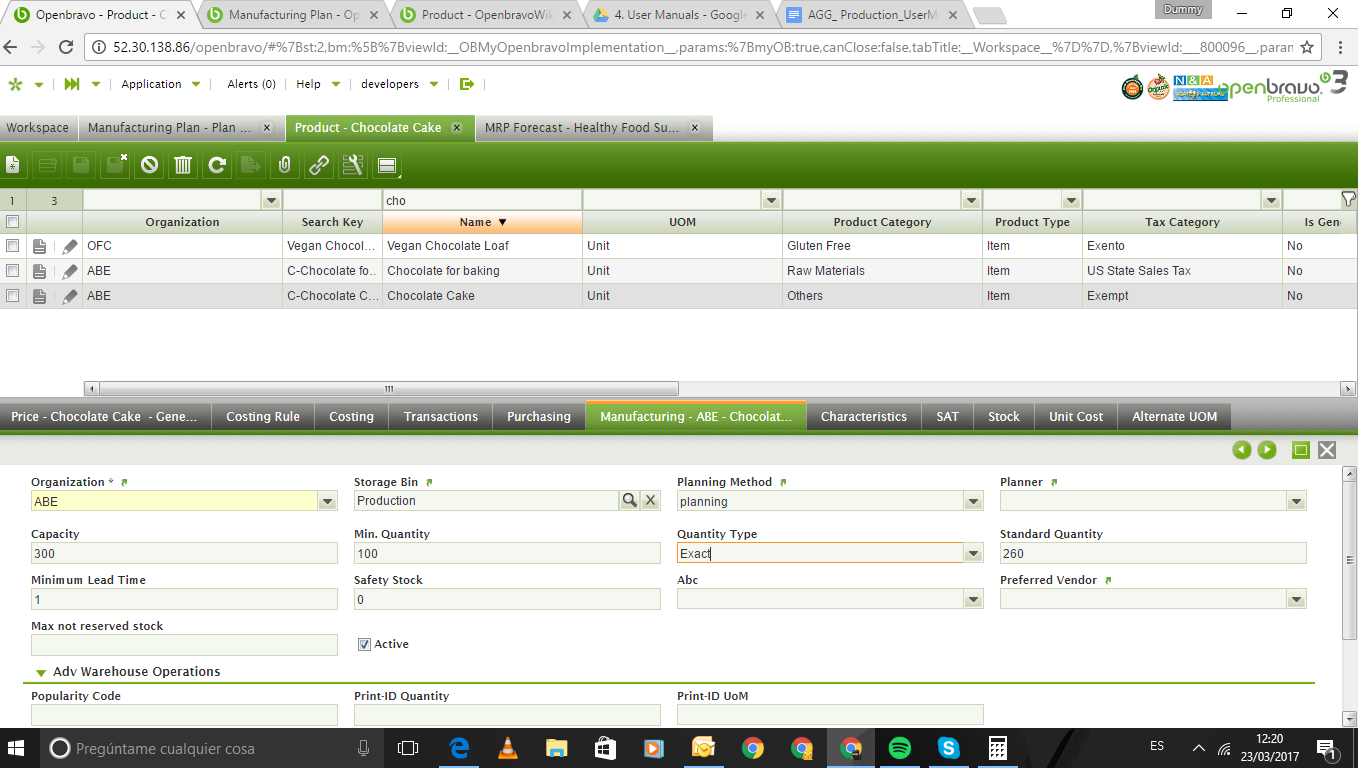Collapse the Adv Warehouse Operations section
Image resolution: width=1358 pixels, height=768 pixels.
(41, 673)
